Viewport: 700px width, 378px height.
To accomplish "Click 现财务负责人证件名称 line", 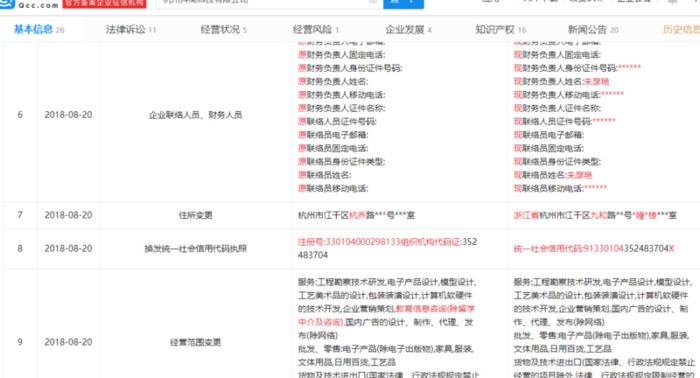I will click(x=557, y=108).
